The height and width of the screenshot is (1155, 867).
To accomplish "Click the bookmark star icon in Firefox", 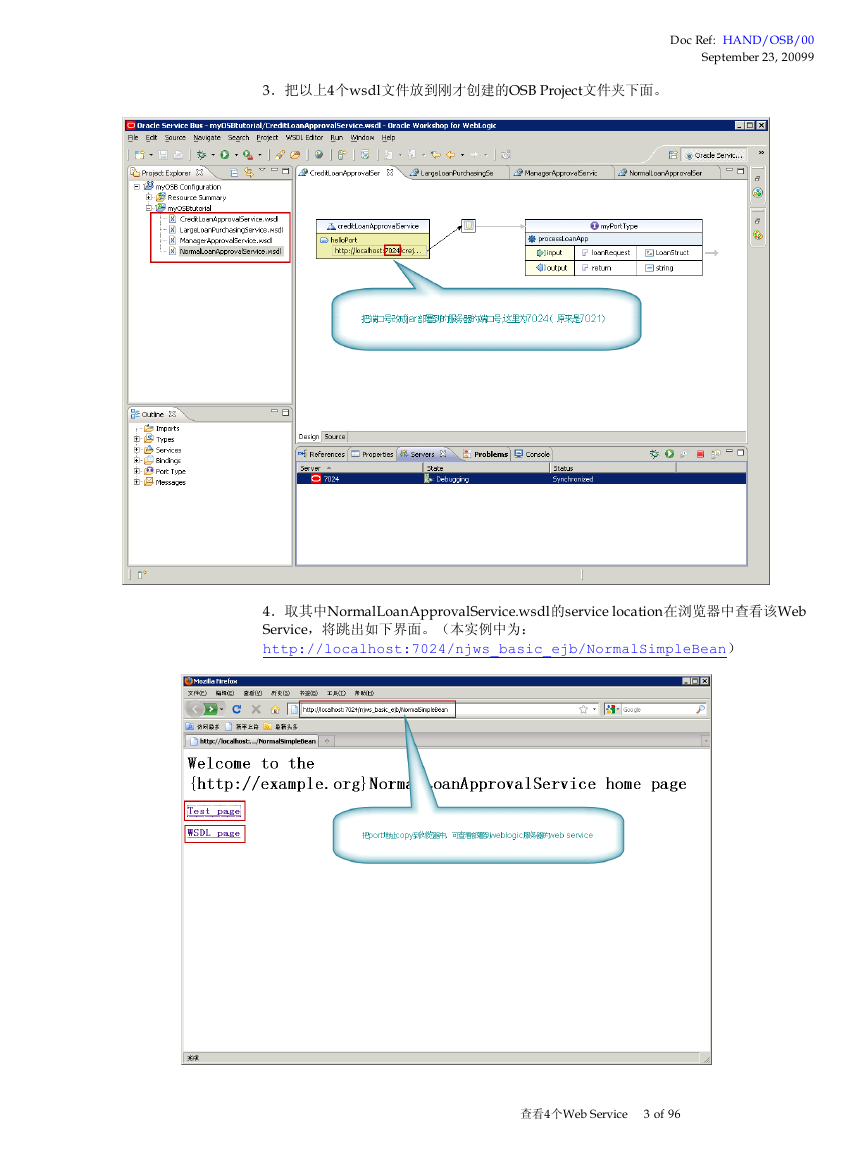I will (x=583, y=709).
